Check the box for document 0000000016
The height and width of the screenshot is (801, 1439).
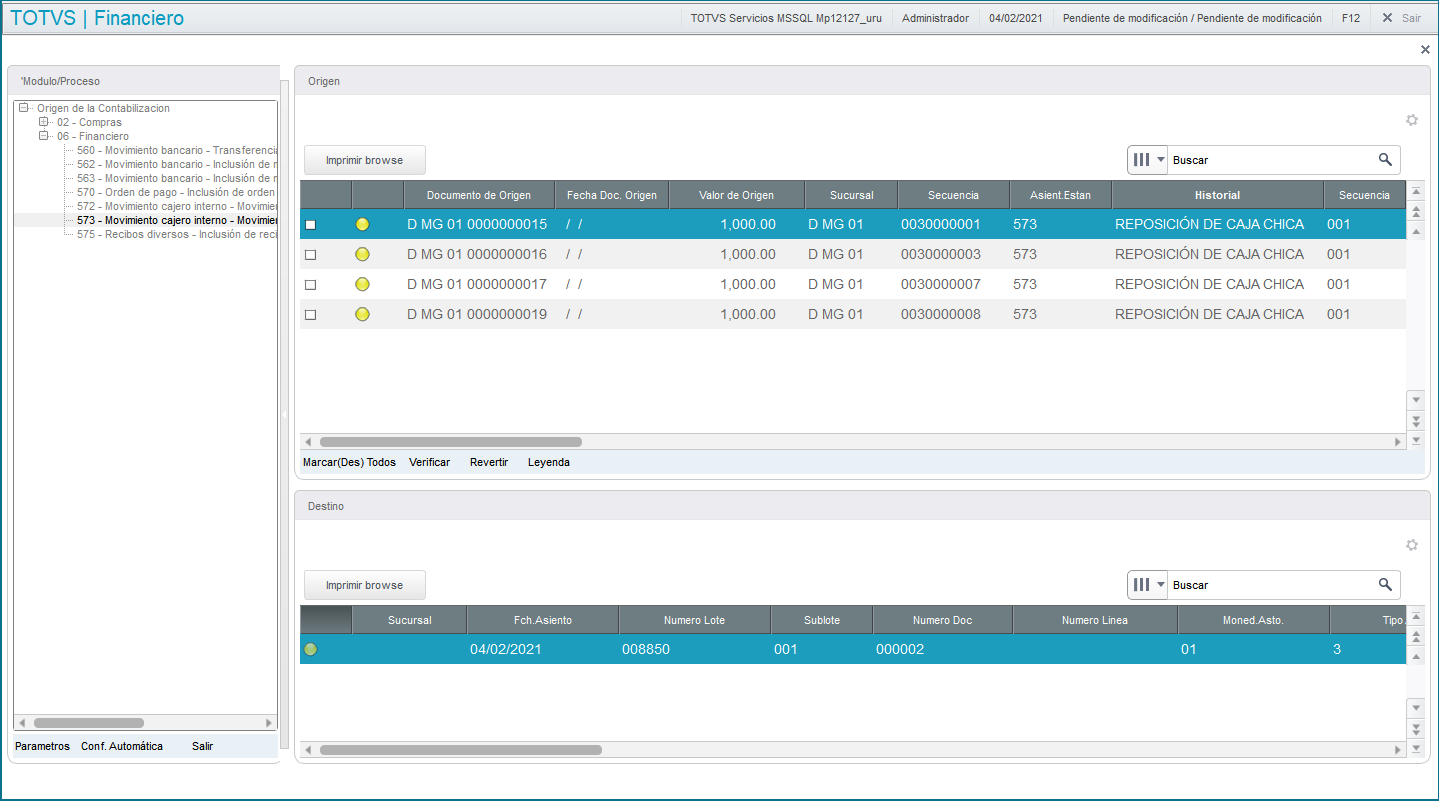(310, 255)
